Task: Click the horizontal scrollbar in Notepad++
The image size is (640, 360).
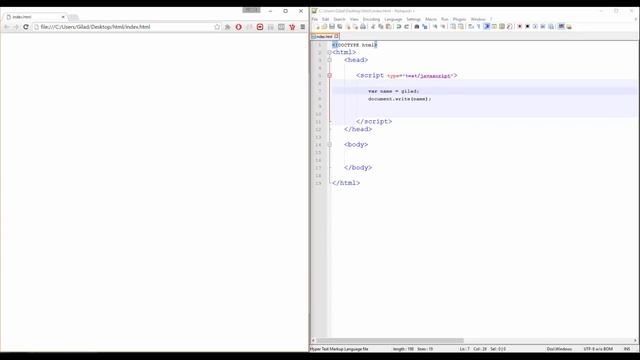Action: [x=390, y=340]
